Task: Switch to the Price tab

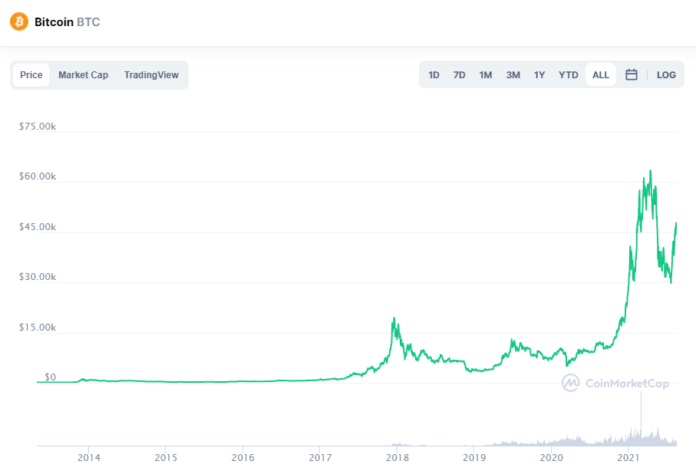Action: click(x=31, y=75)
